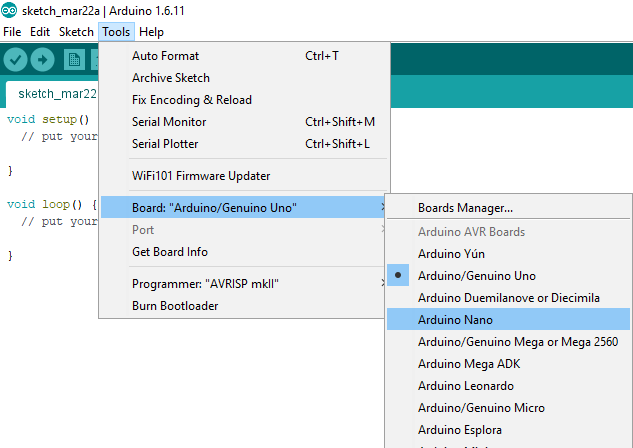Open the Help menu
The image size is (633, 448).
click(151, 32)
